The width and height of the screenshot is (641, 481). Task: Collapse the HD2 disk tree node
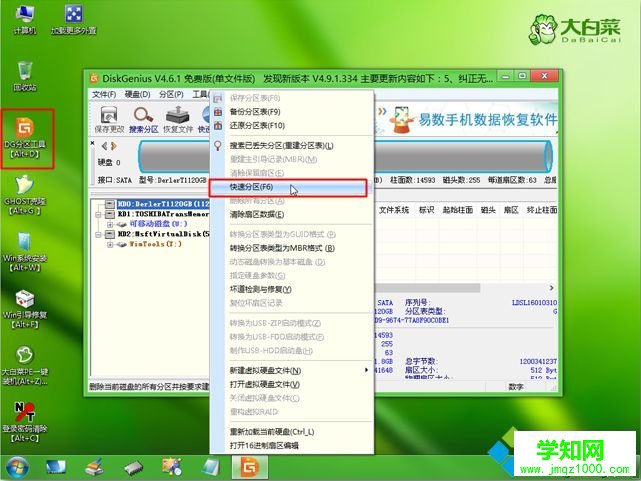(x=98, y=235)
